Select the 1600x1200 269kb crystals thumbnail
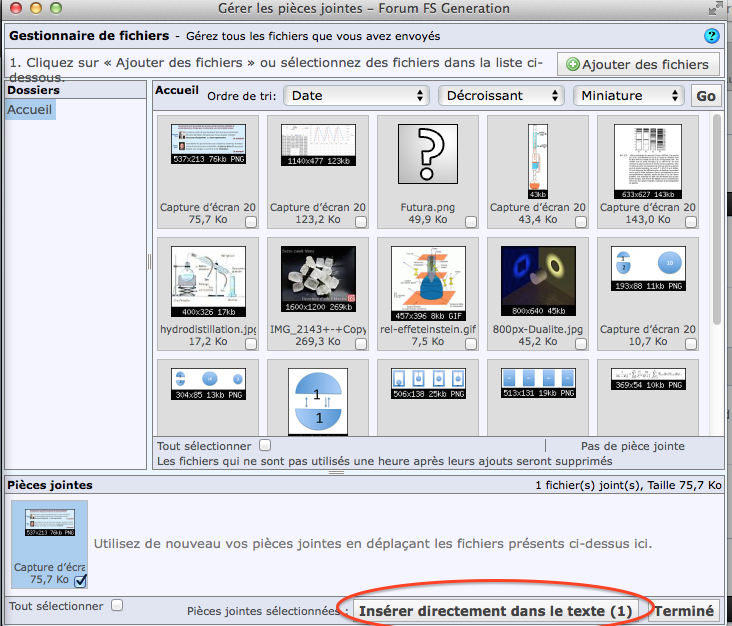The width and height of the screenshot is (732, 626). (x=318, y=279)
